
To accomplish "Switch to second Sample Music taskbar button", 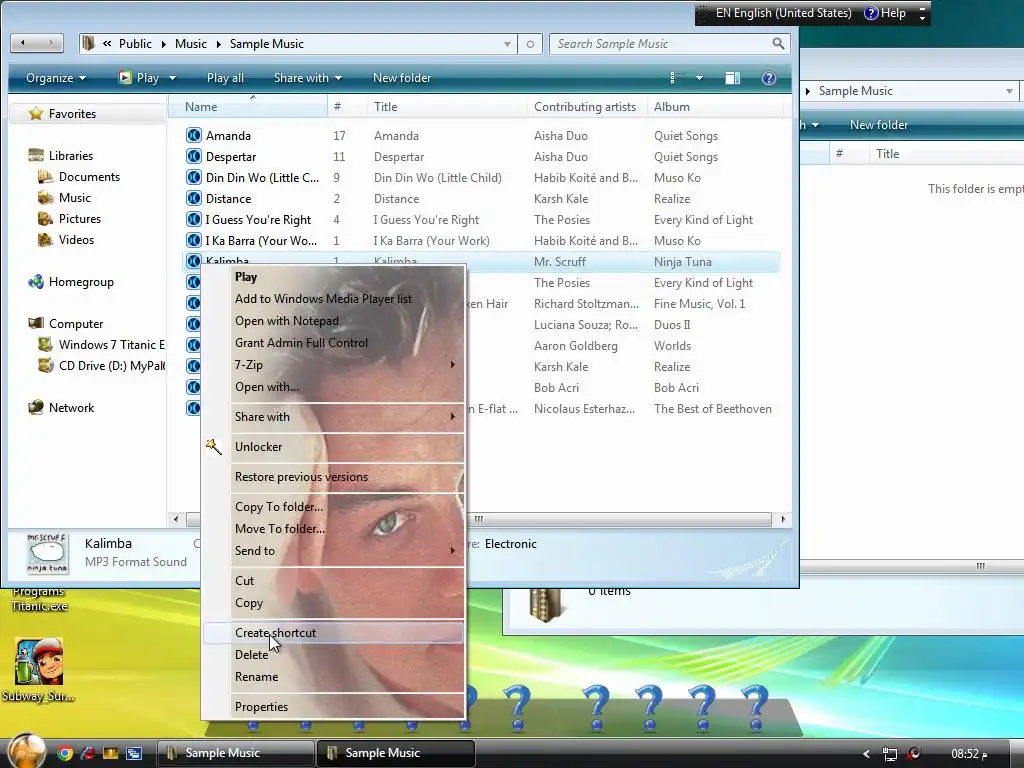I will point(396,753).
